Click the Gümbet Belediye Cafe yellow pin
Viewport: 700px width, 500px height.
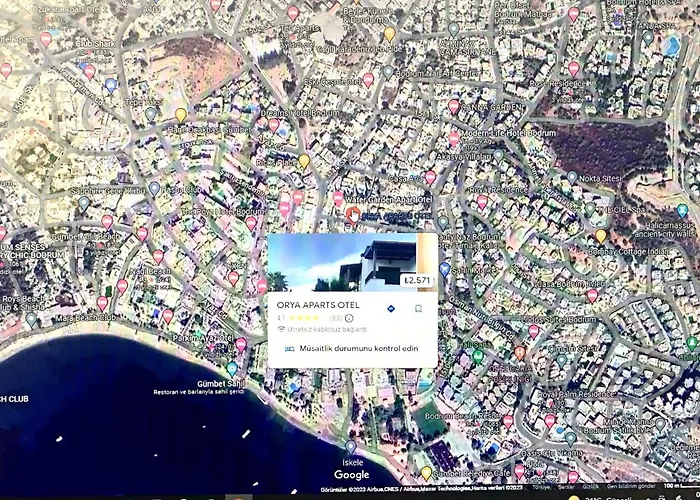(426, 472)
